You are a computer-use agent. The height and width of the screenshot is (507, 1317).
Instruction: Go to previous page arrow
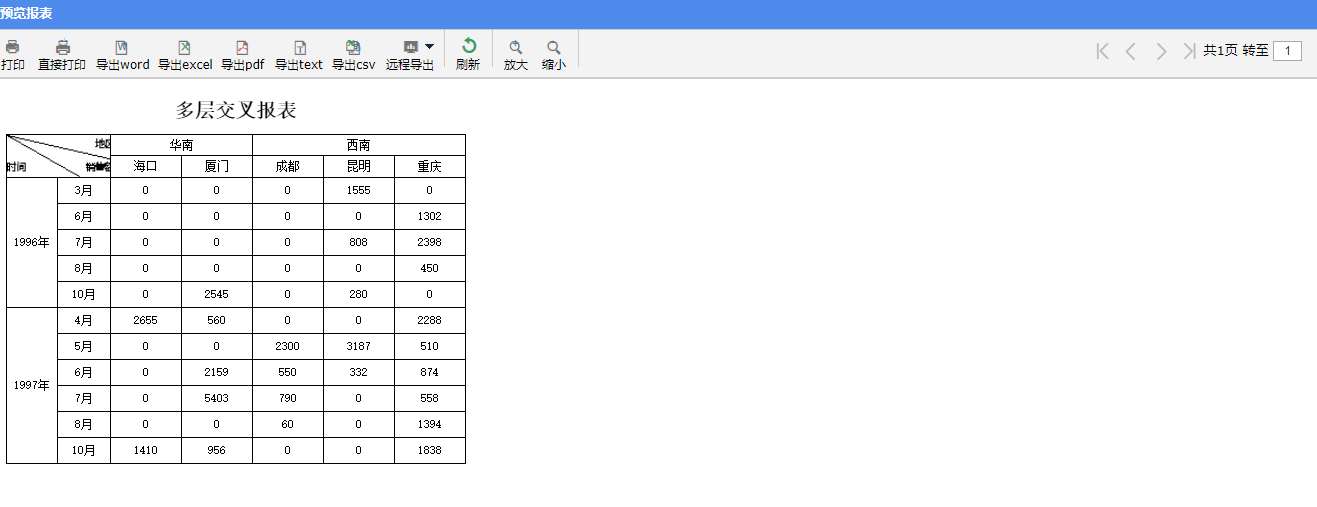click(1131, 51)
